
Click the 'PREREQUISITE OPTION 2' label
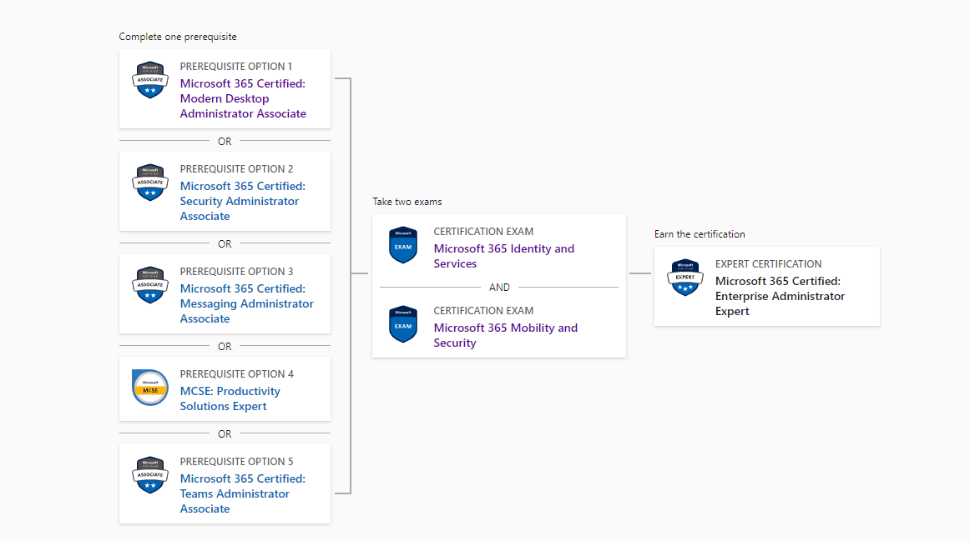point(236,169)
